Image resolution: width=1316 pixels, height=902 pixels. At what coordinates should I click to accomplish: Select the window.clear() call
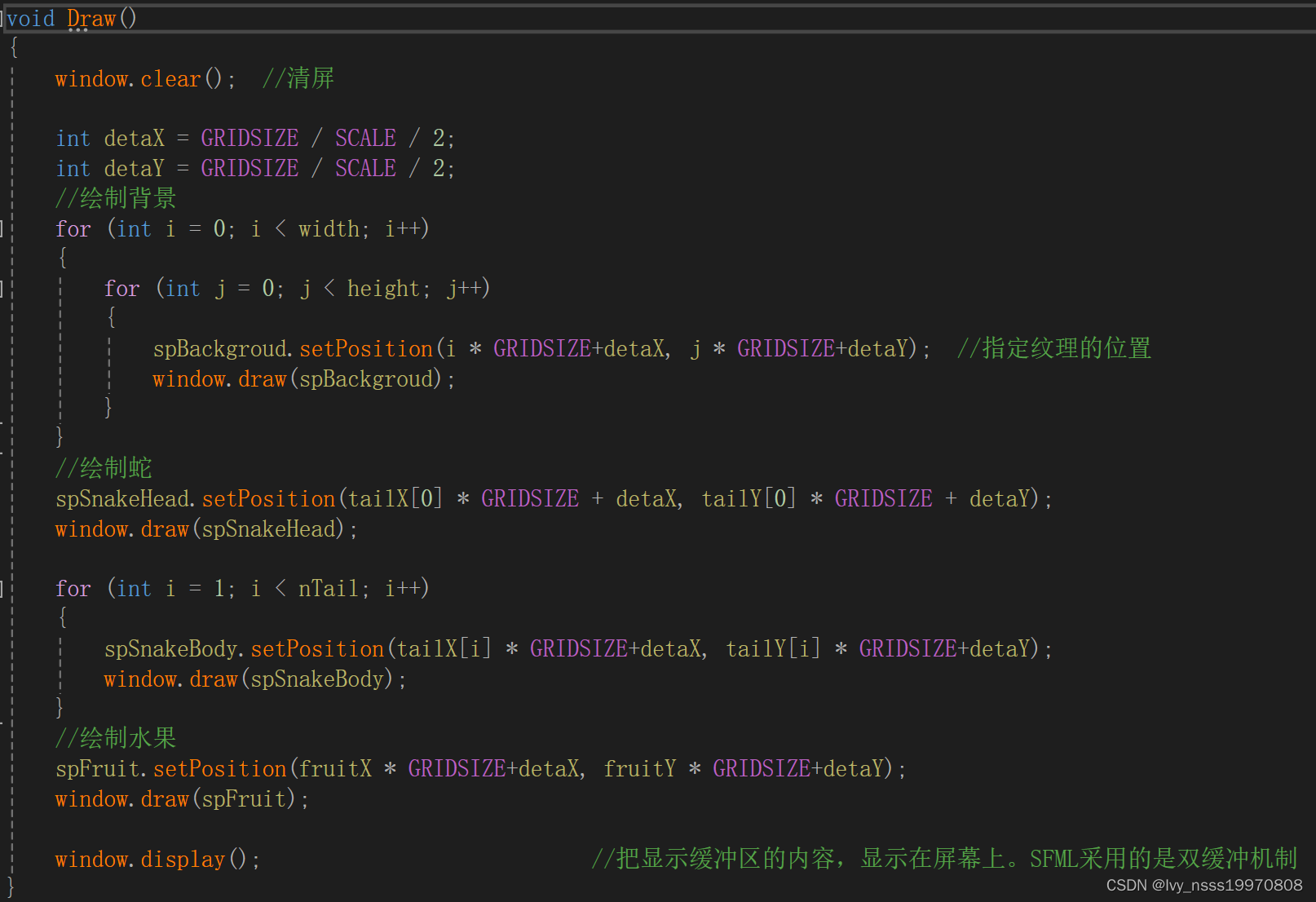[143, 78]
